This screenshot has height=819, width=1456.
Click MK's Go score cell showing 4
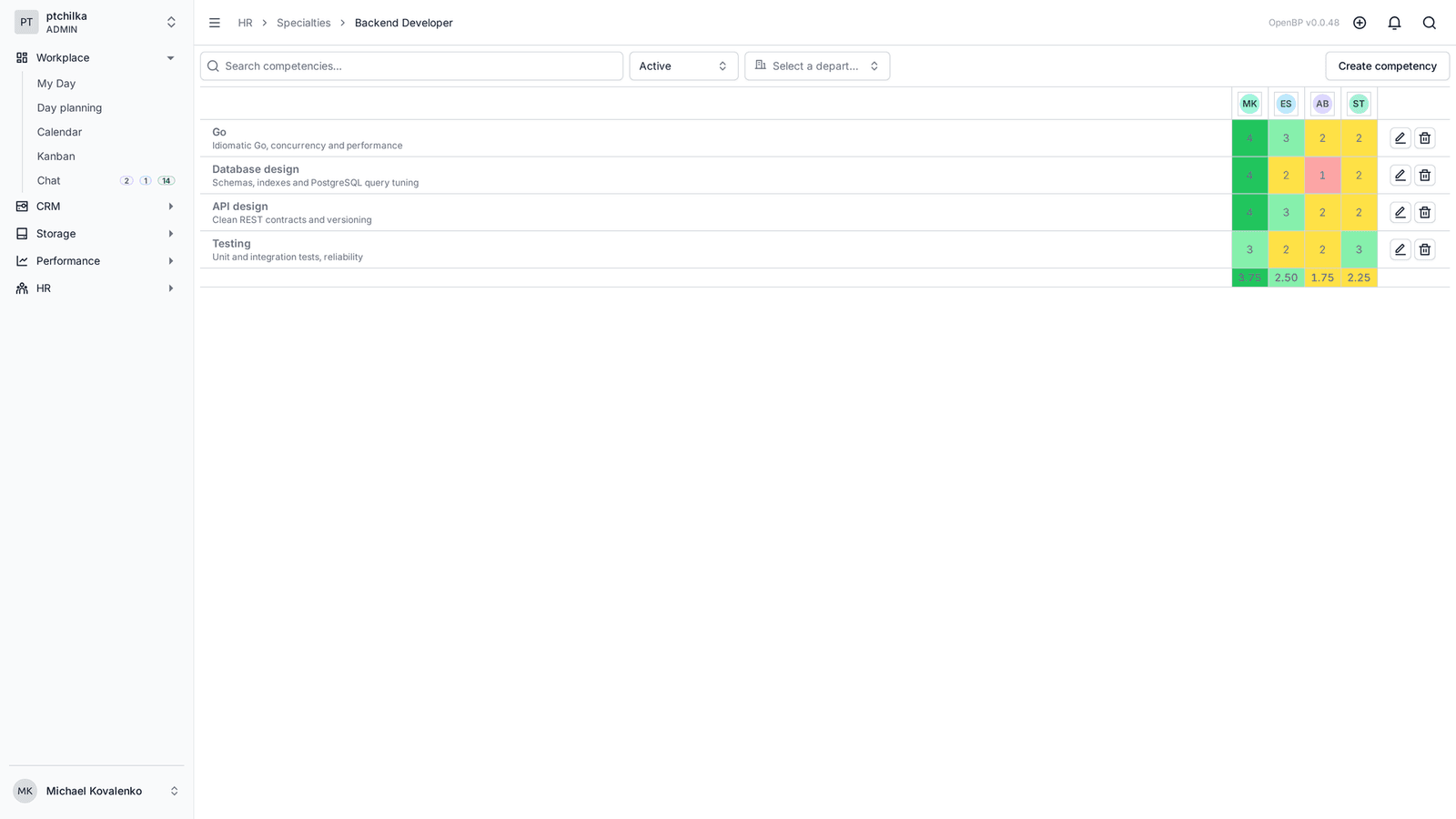click(x=1249, y=138)
